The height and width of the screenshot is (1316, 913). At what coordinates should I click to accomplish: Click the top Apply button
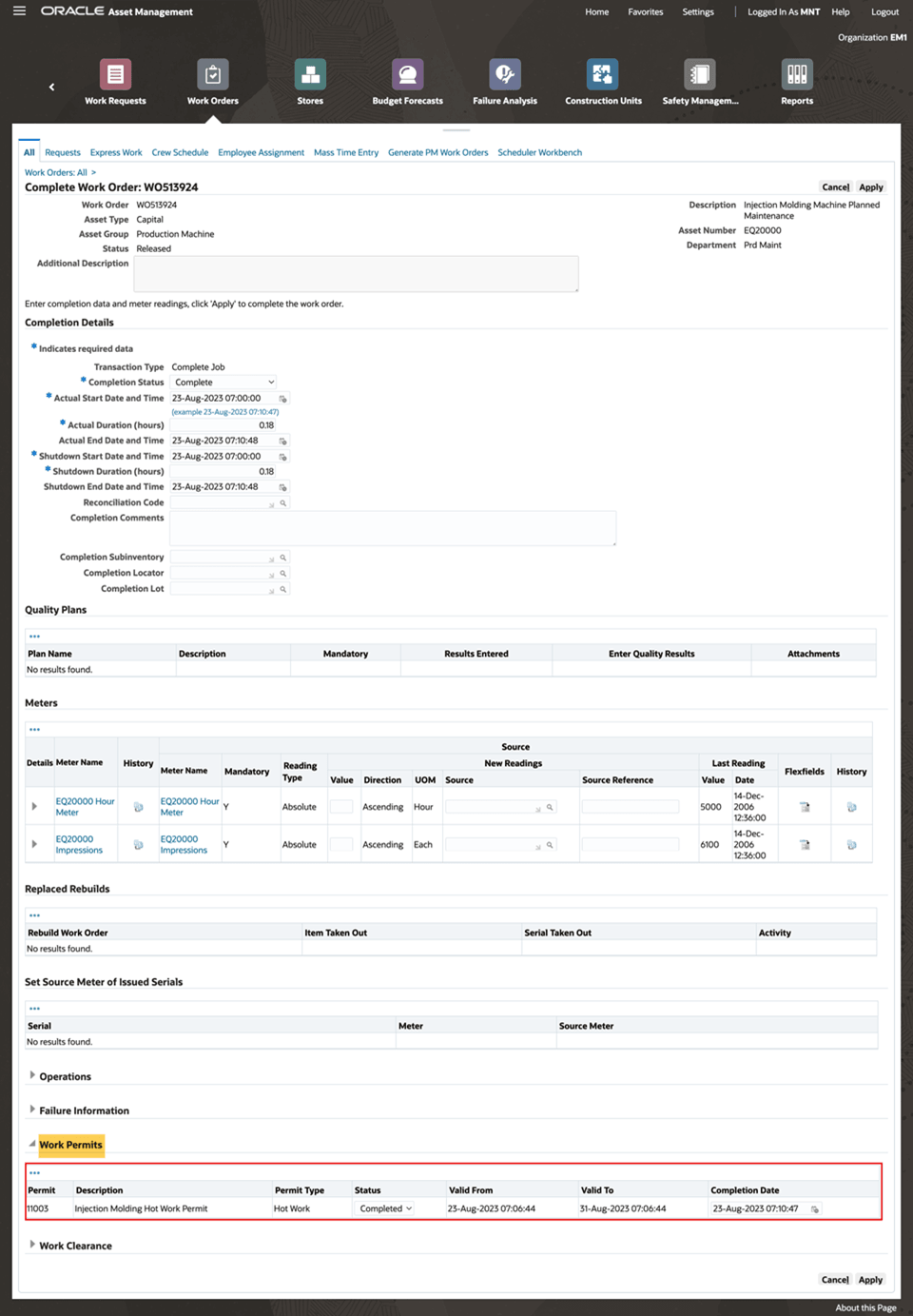tap(871, 187)
